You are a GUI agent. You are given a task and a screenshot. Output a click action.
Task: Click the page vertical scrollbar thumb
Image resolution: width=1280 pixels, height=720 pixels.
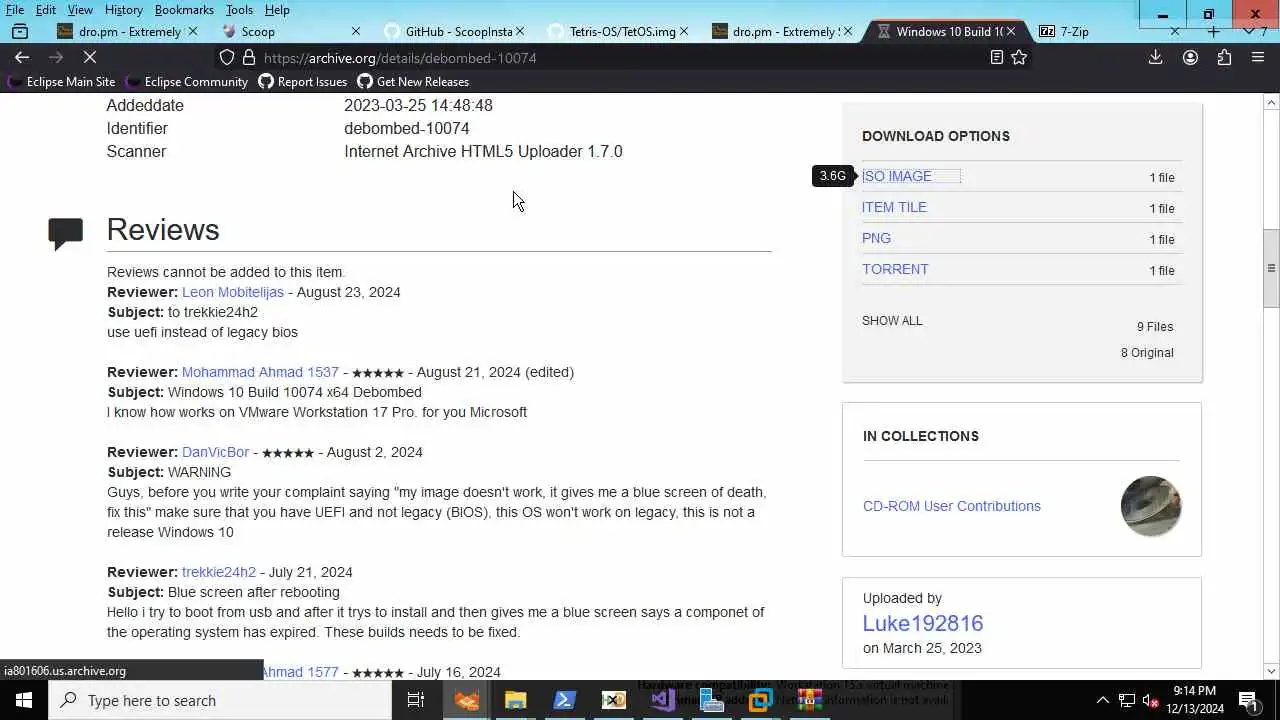[1271, 268]
